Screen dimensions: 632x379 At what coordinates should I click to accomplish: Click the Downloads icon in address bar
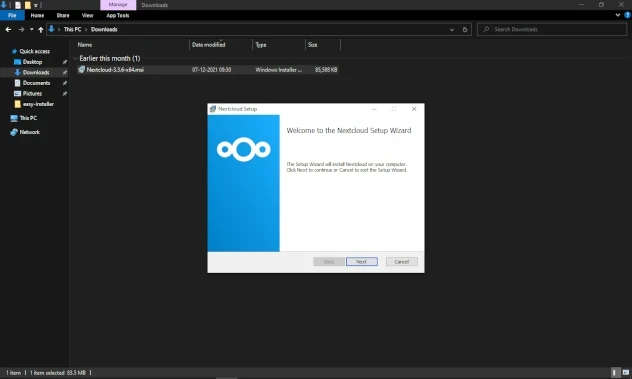tap(51, 29)
